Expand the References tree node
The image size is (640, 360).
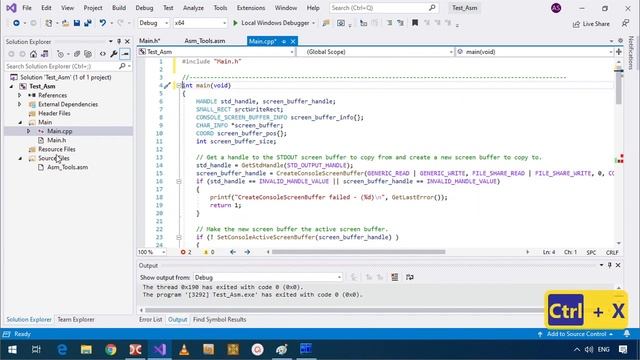[20, 95]
